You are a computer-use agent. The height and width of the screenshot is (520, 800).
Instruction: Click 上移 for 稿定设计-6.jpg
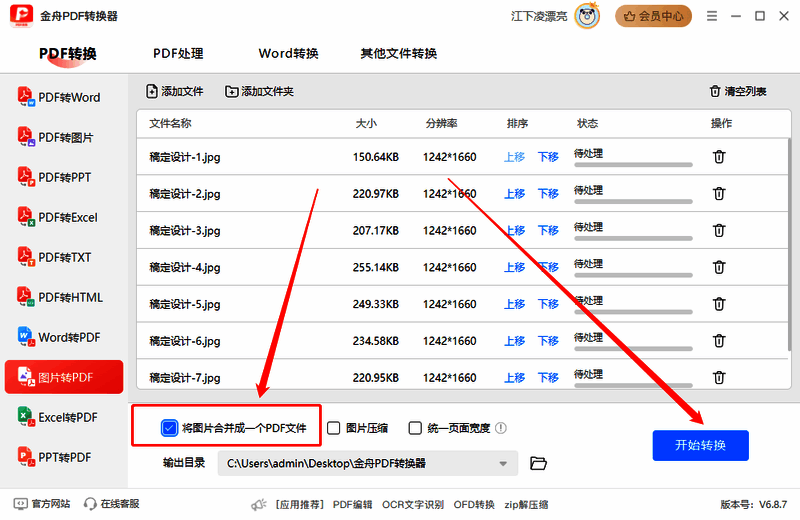tap(514, 340)
